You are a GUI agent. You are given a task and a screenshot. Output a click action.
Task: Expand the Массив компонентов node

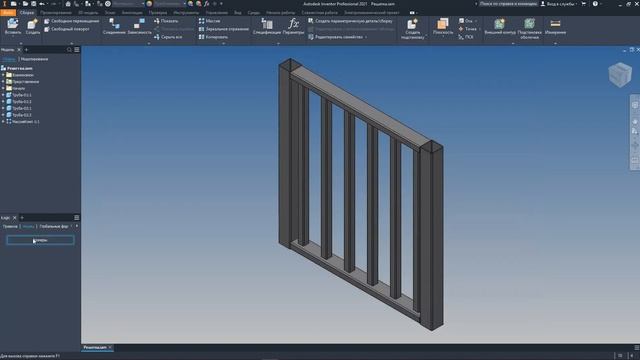click(x=3, y=122)
